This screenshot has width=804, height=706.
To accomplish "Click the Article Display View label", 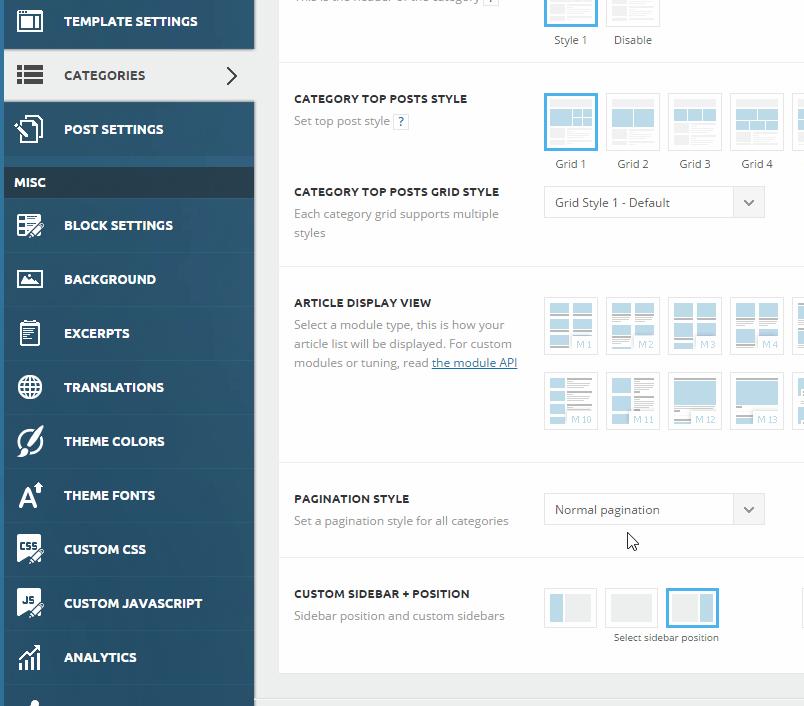I will (363, 303).
